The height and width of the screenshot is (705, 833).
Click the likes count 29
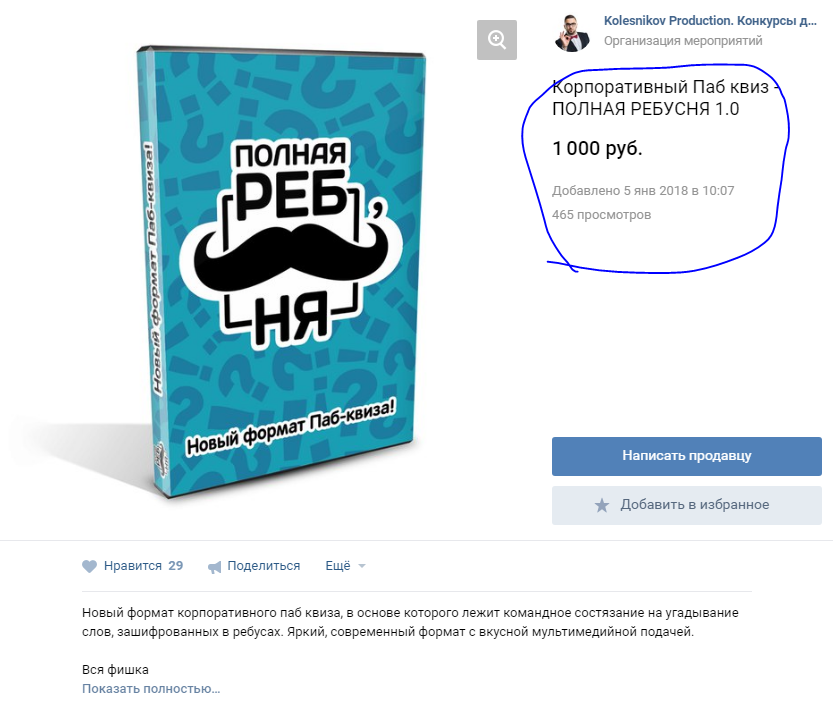(176, 566)
